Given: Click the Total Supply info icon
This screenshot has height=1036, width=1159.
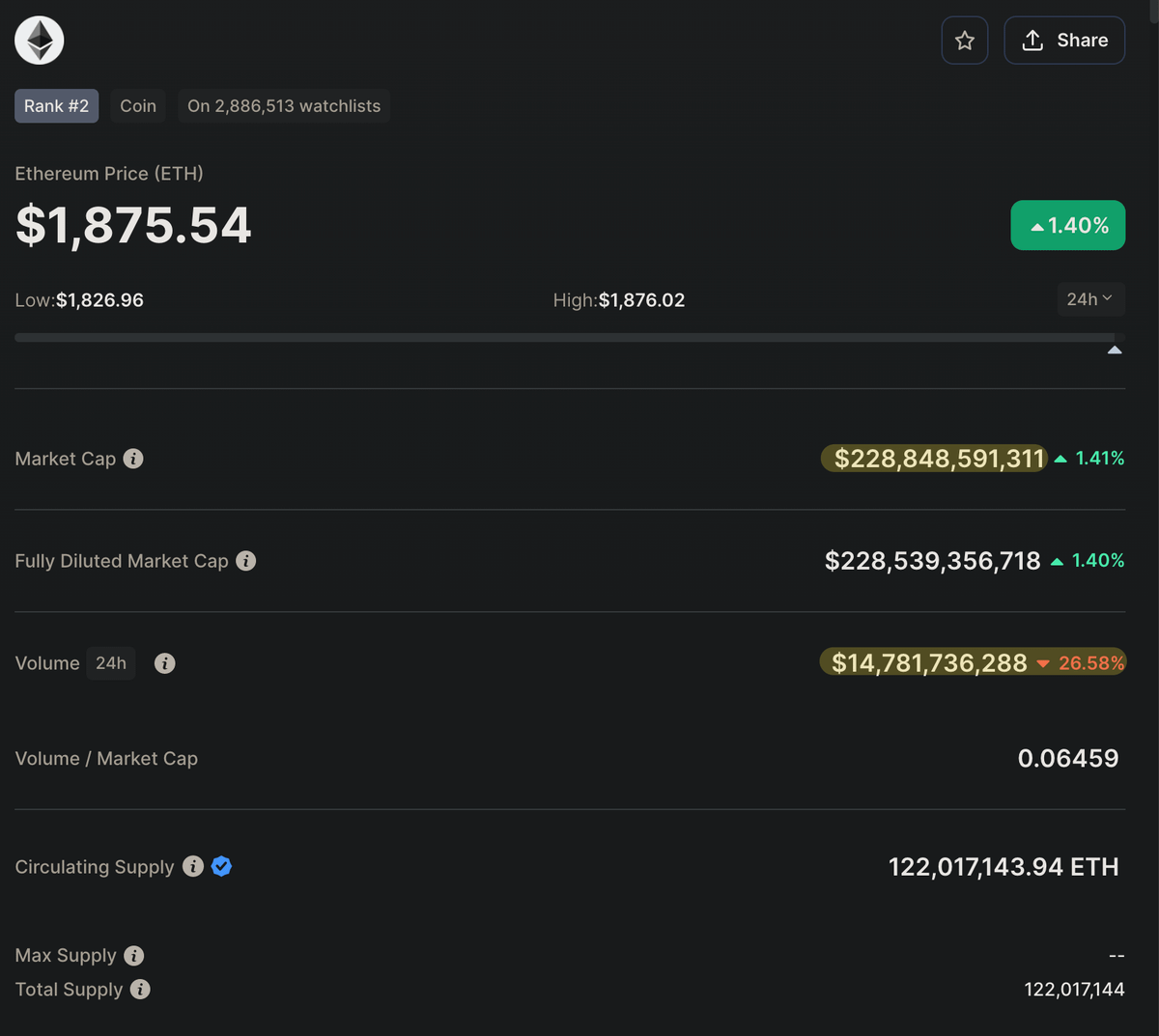Looking at the screenshot, I should point(140,990).
